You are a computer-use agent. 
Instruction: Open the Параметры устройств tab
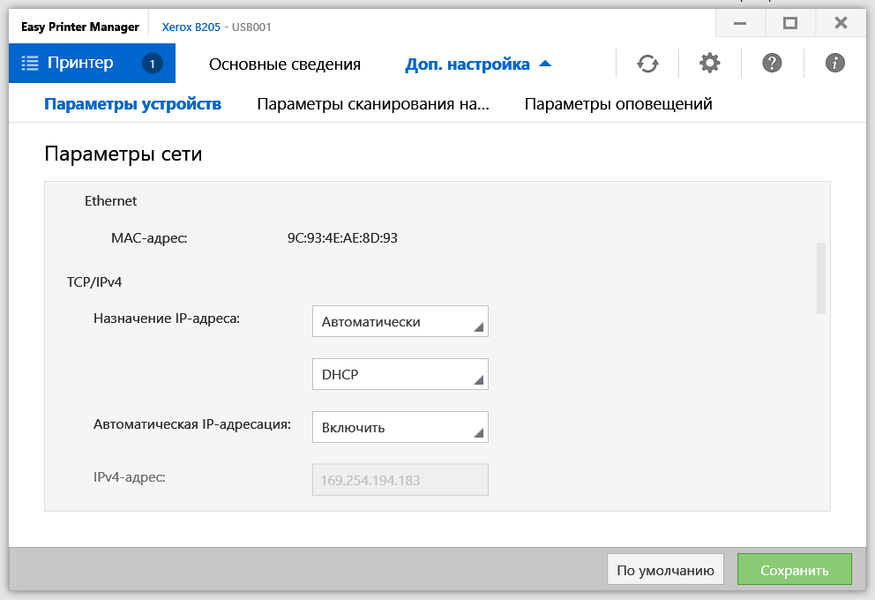(133, 104)
